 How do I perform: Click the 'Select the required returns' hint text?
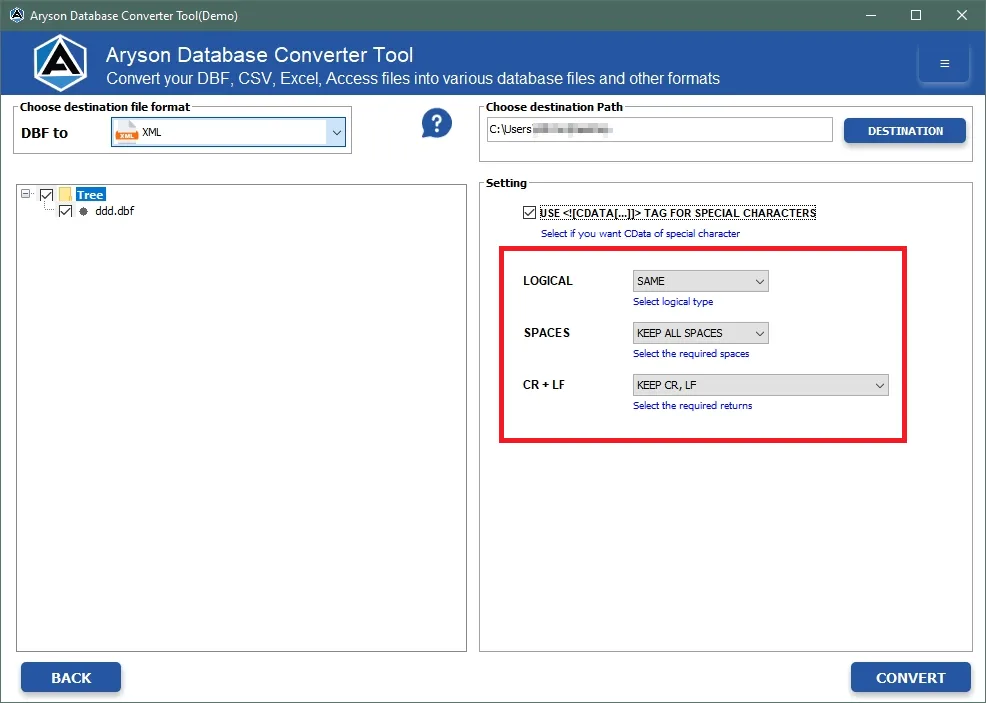[692, 406]
